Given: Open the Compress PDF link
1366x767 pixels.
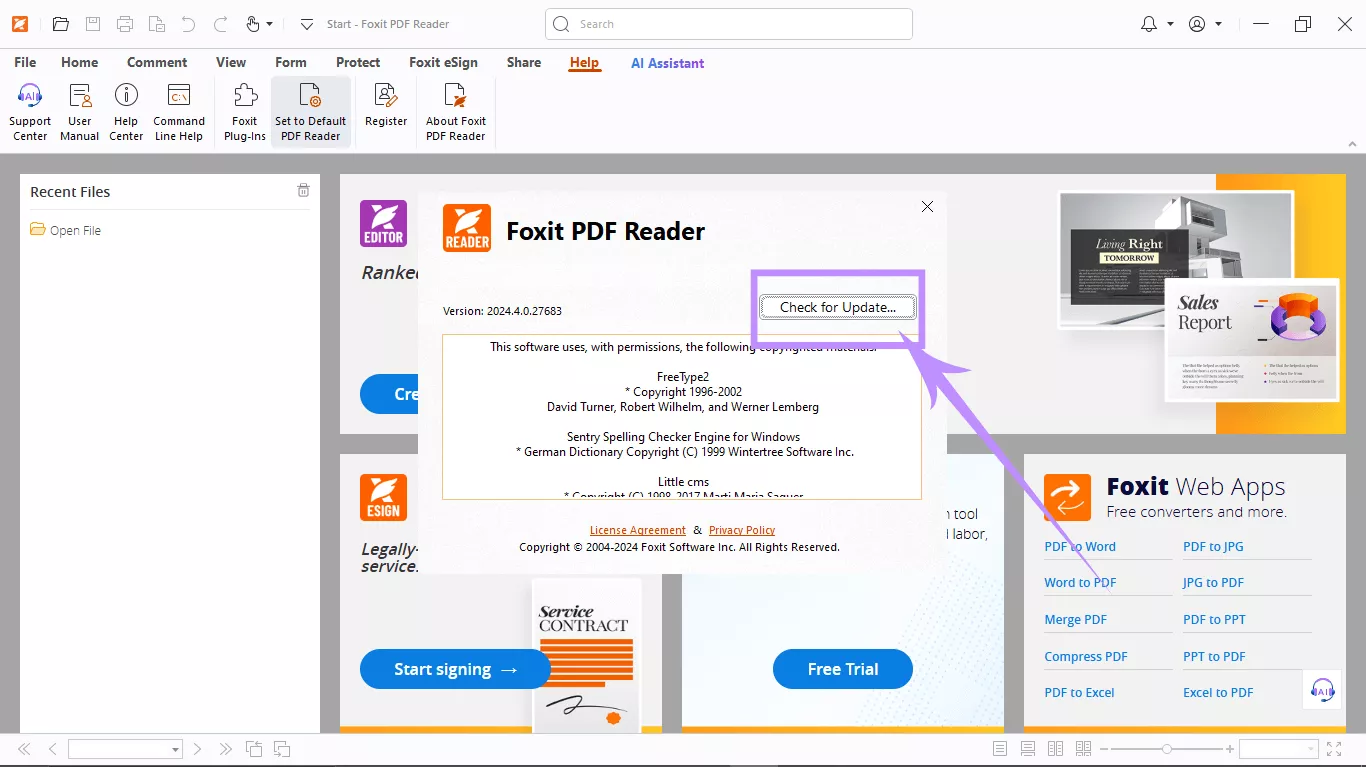Looking at the screenshot, I should click(1086, 656).
